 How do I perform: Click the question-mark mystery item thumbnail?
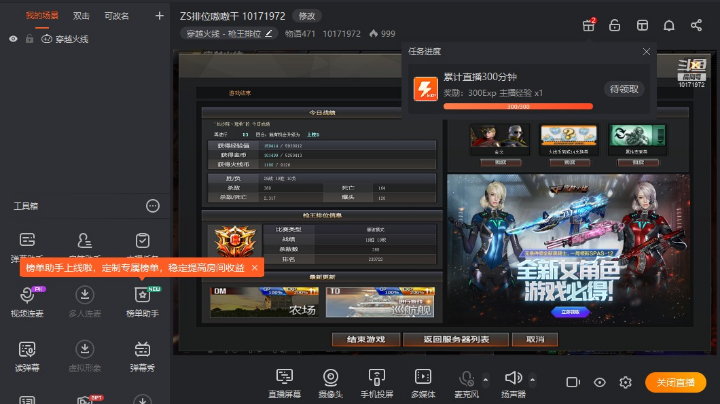[x=568, y=139]
